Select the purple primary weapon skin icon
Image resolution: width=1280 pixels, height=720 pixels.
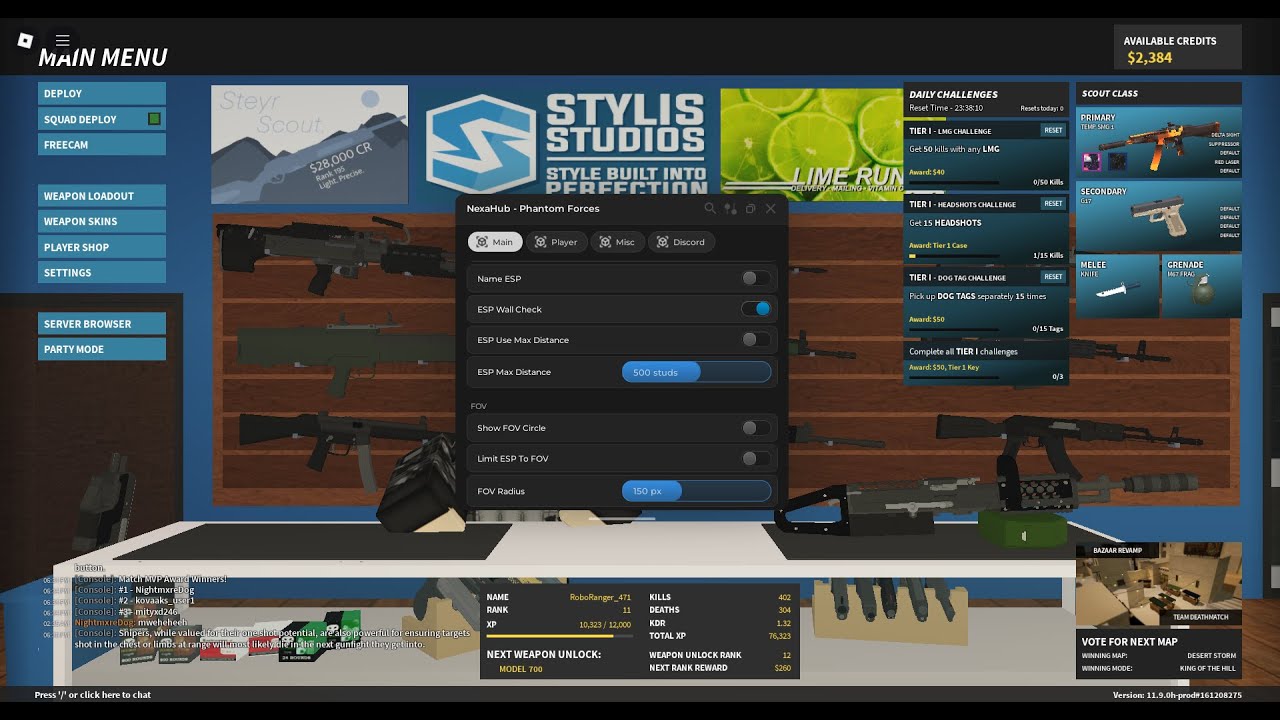click(x=1092, y=161)
